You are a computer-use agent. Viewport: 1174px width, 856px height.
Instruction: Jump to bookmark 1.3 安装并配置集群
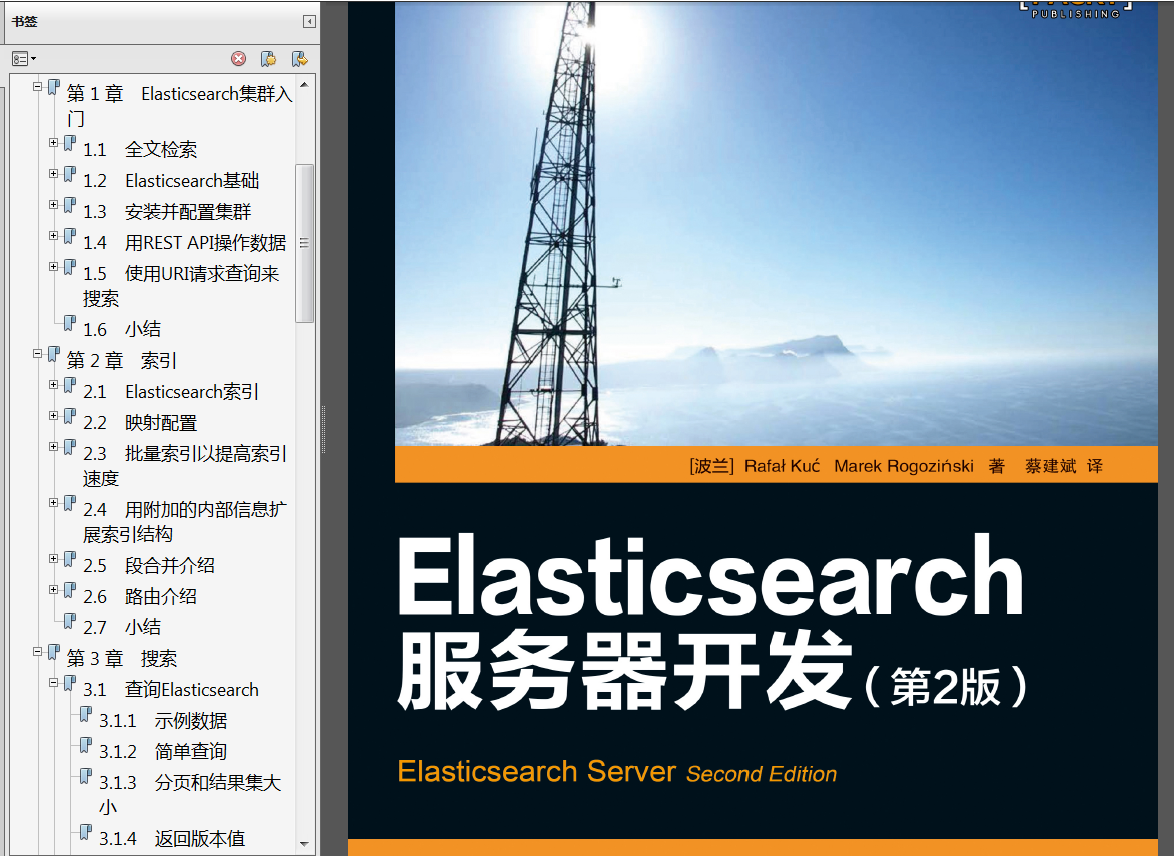(x=167, y=211)
